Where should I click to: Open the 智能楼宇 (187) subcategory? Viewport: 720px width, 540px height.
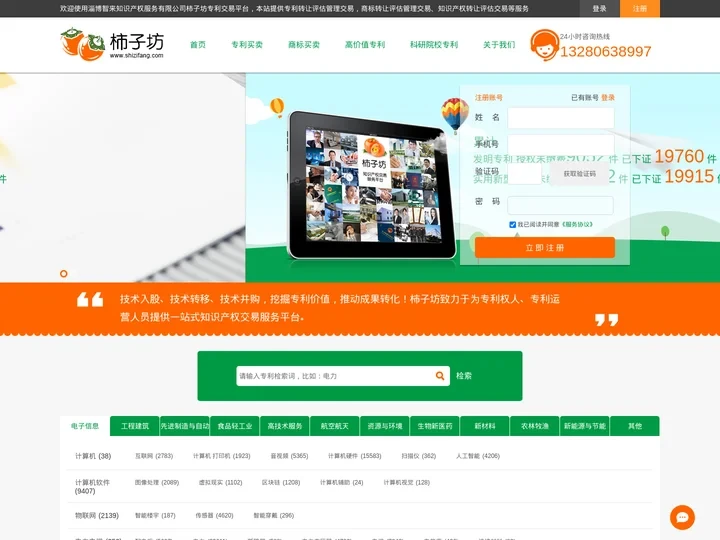pyautogui.click(x=155, y=516)
